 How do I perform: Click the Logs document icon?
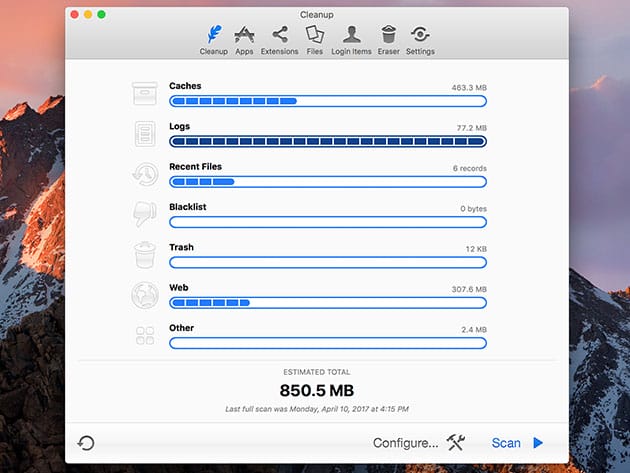(145, 134)
